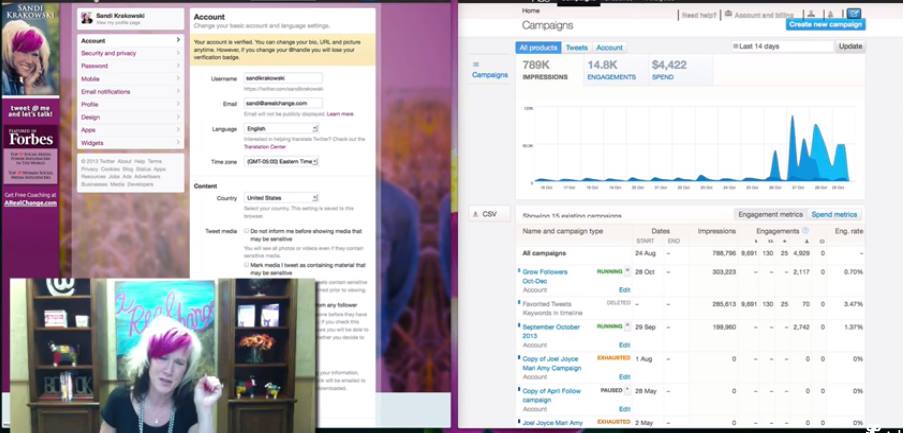
Task: Select the All products tab
Action: coord(538,48)
